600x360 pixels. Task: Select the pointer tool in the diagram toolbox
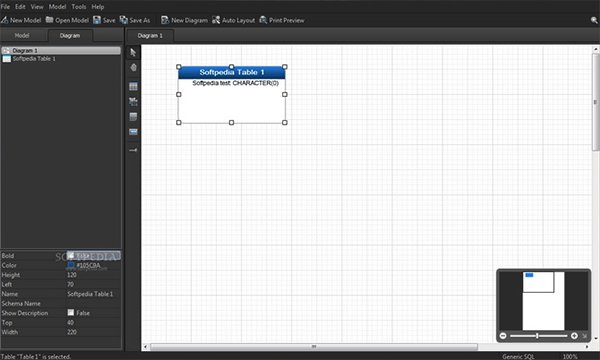(x=133, y=52)
